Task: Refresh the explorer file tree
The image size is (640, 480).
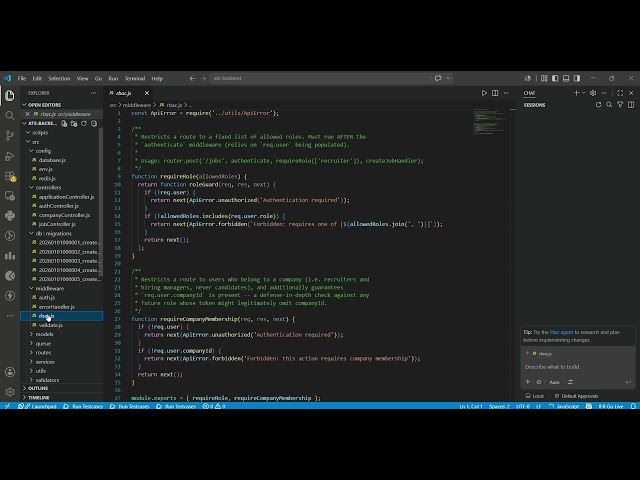Action: [84, 123]
